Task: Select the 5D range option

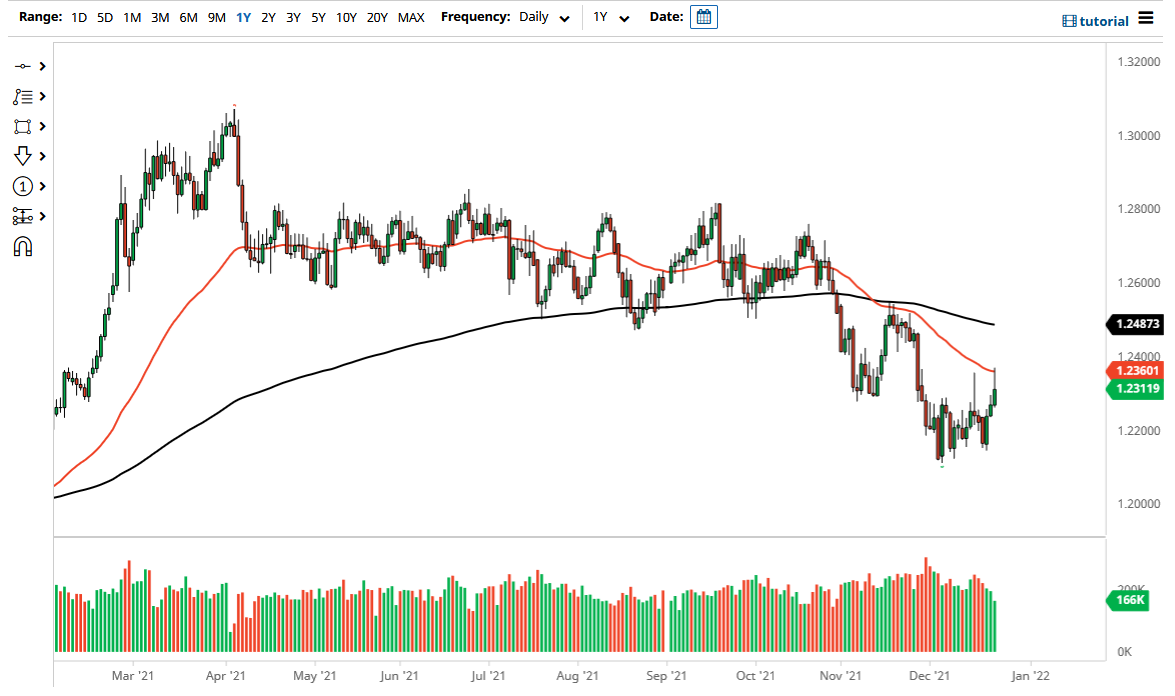Action: pos(104,17)
